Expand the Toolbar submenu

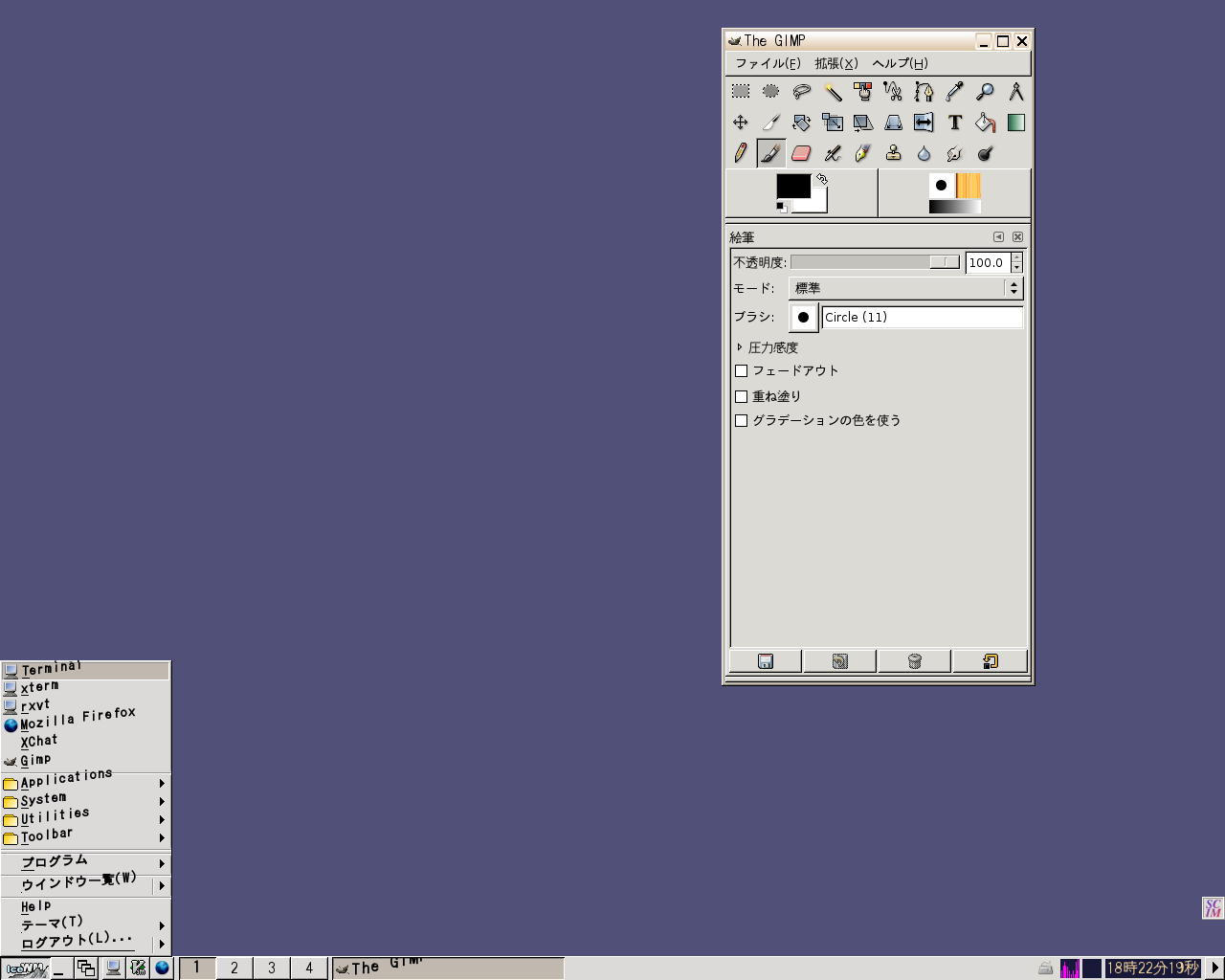(85, 836)
